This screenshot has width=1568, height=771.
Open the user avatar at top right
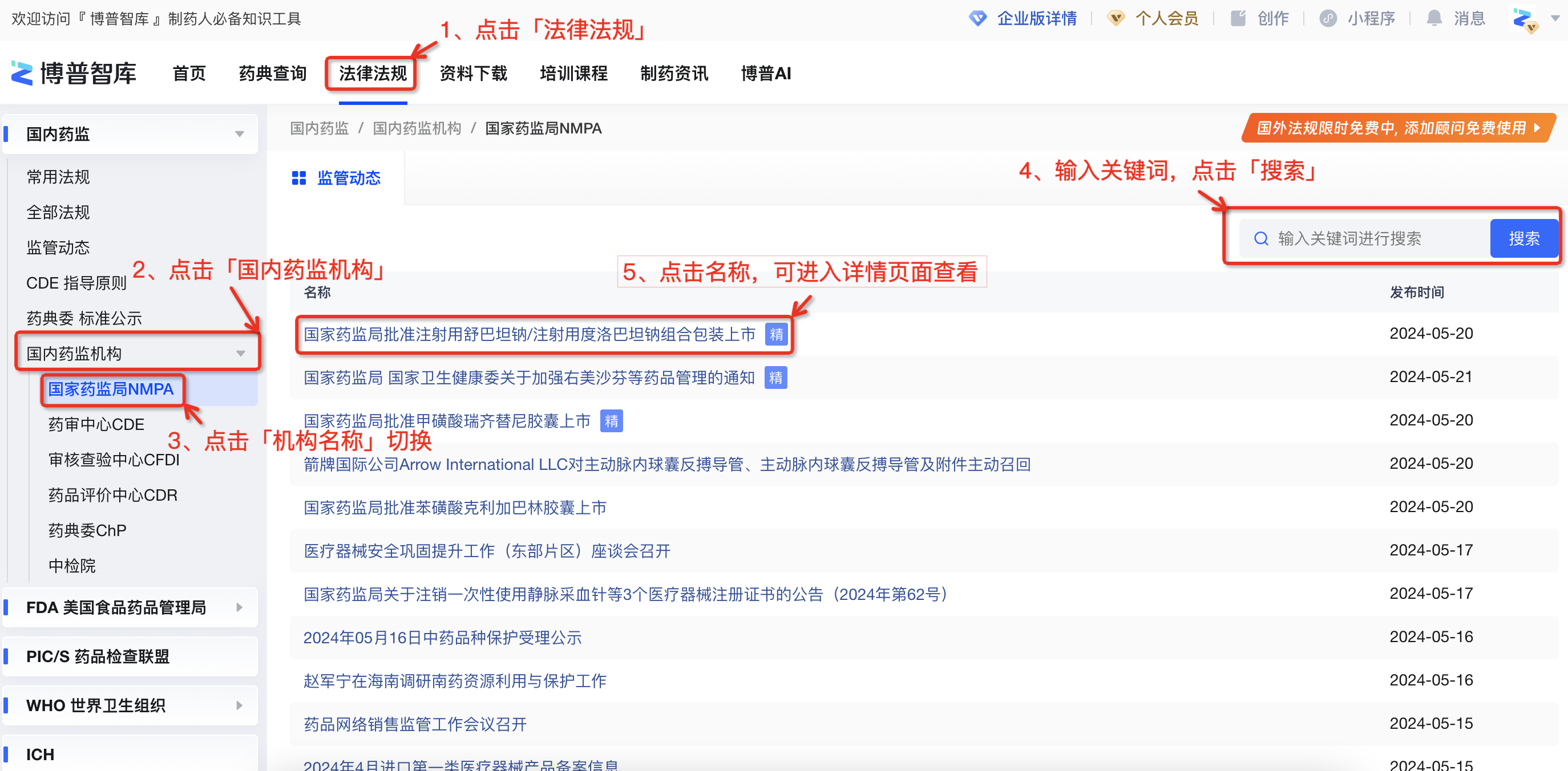1525,19
